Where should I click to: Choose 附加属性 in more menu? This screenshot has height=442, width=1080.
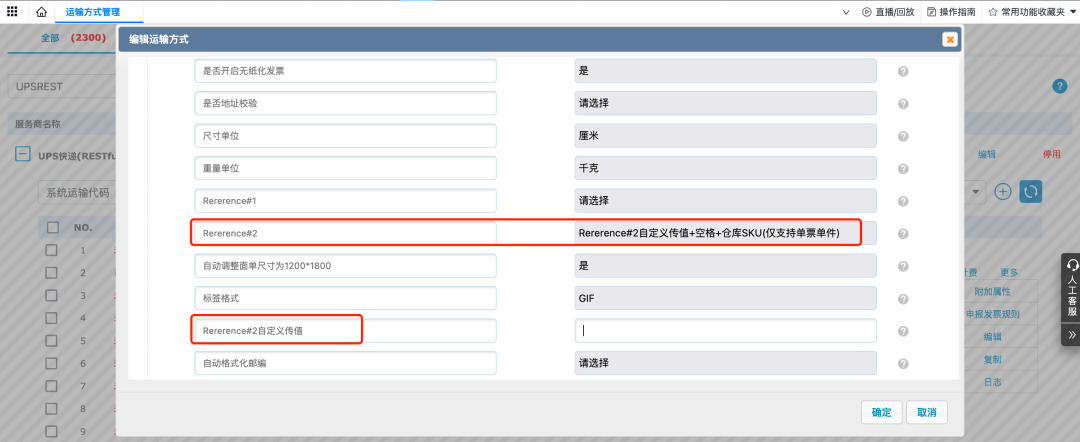point(993,291)
